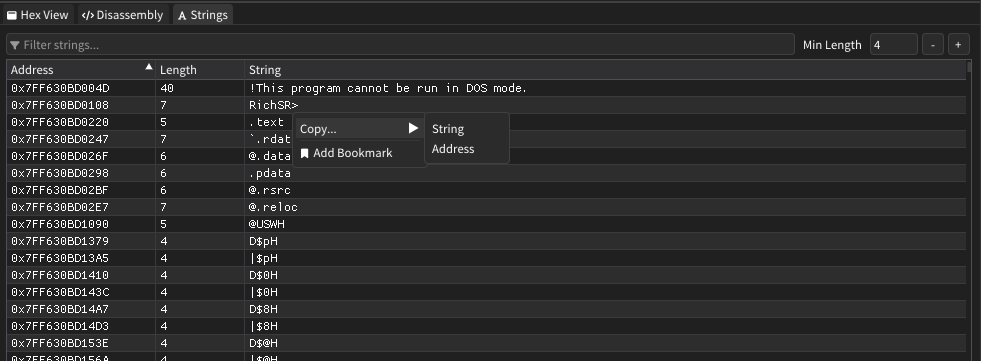This screenshot has height=361, width=981.
Task: Select address 0x7FF630BD1379
Action: tap(60, 241)
